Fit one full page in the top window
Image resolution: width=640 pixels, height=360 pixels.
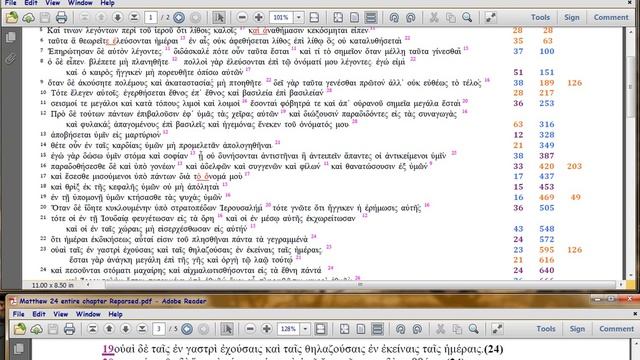point(314,18)
